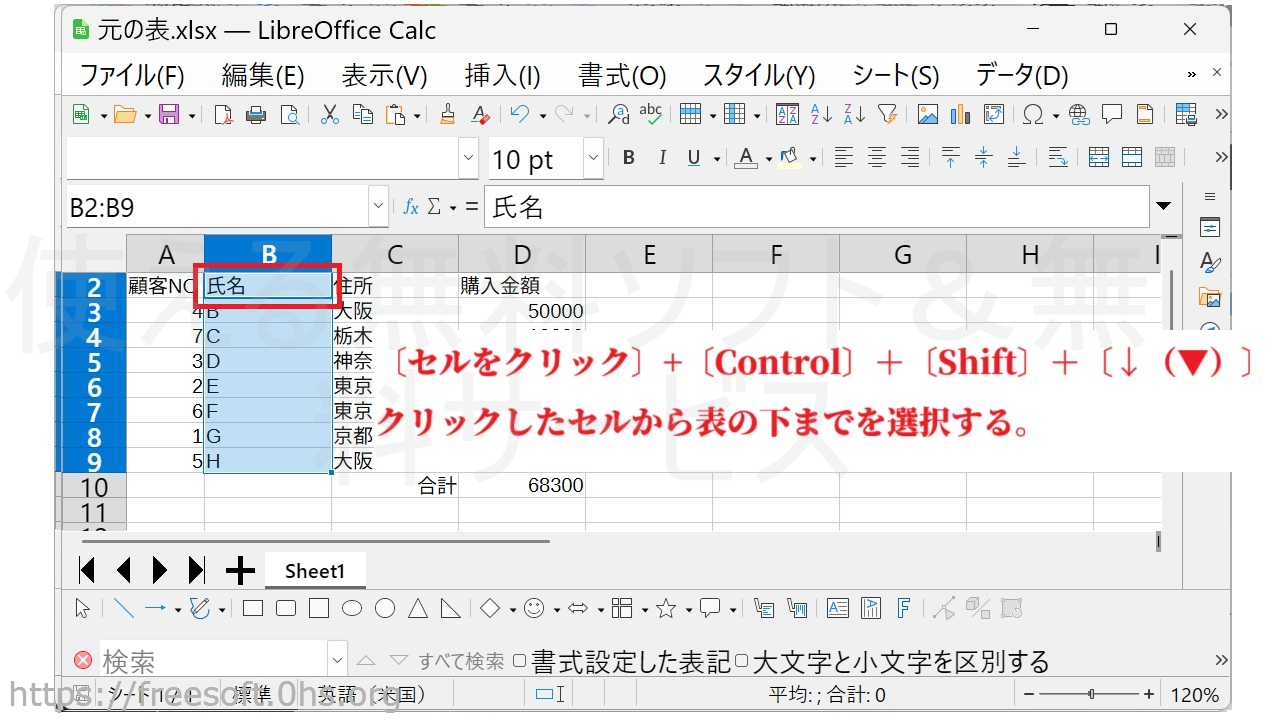Check the 大文字と小文字を区別する option
Image resolution: width=1280 pixels, height=720 pixels.
point(741,661)
